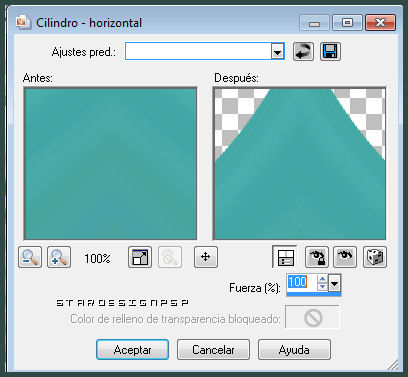Decrease Fuerza value with down arrow
Screen dimensions: 408x377
point(322,287)
